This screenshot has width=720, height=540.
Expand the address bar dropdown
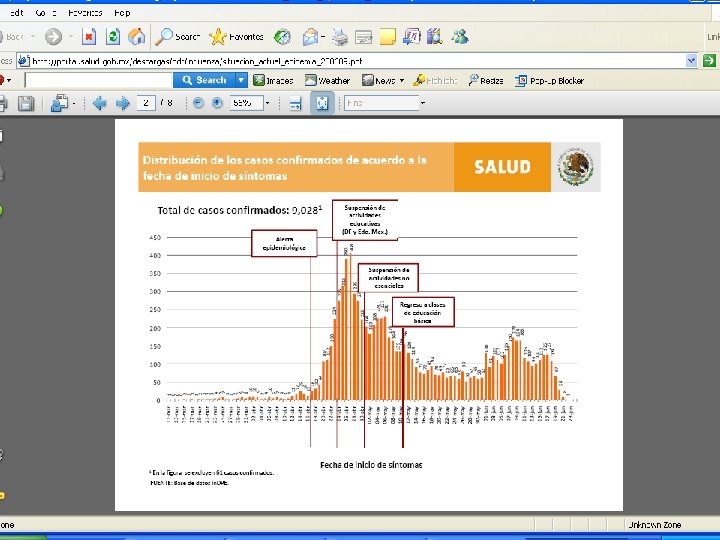tap(691, 61)
